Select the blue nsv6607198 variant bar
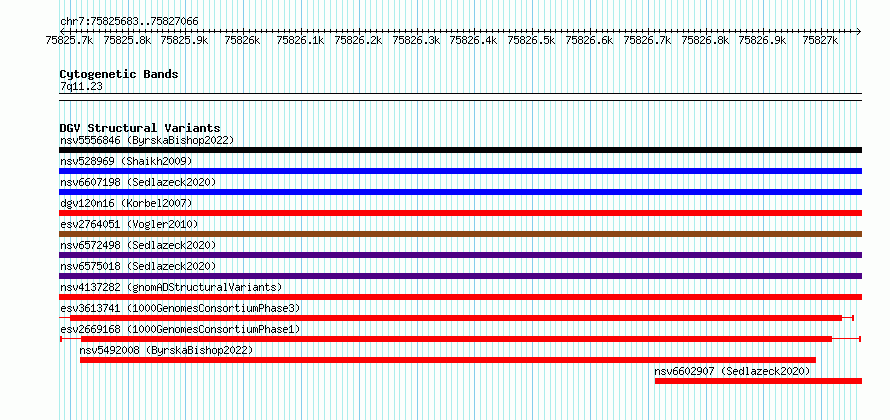The image size is (890, 420). pyautogui.click(x=460, y=192)
